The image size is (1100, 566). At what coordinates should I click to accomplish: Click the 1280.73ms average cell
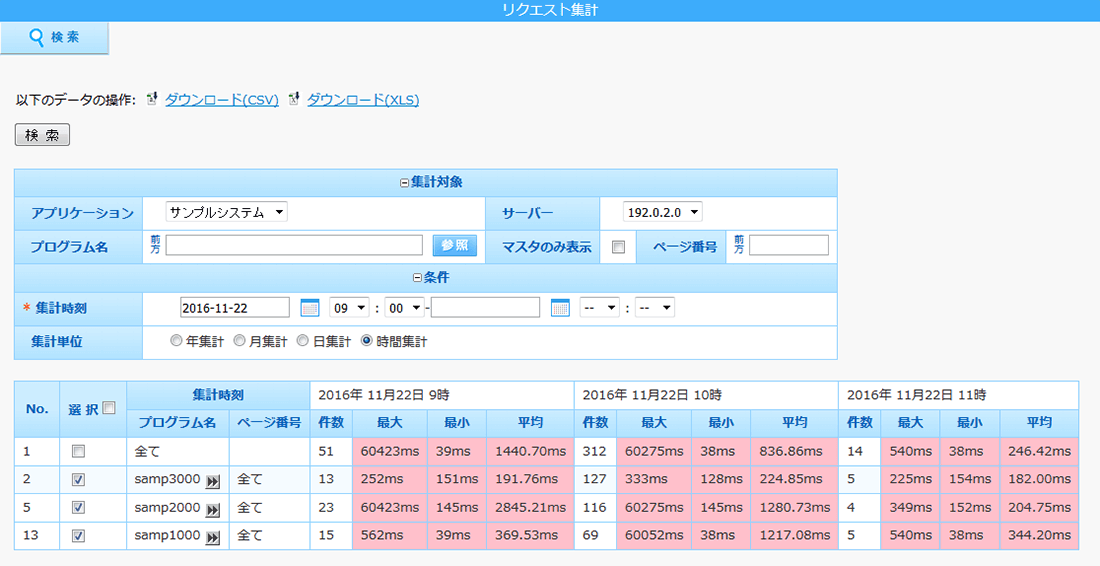794,508
